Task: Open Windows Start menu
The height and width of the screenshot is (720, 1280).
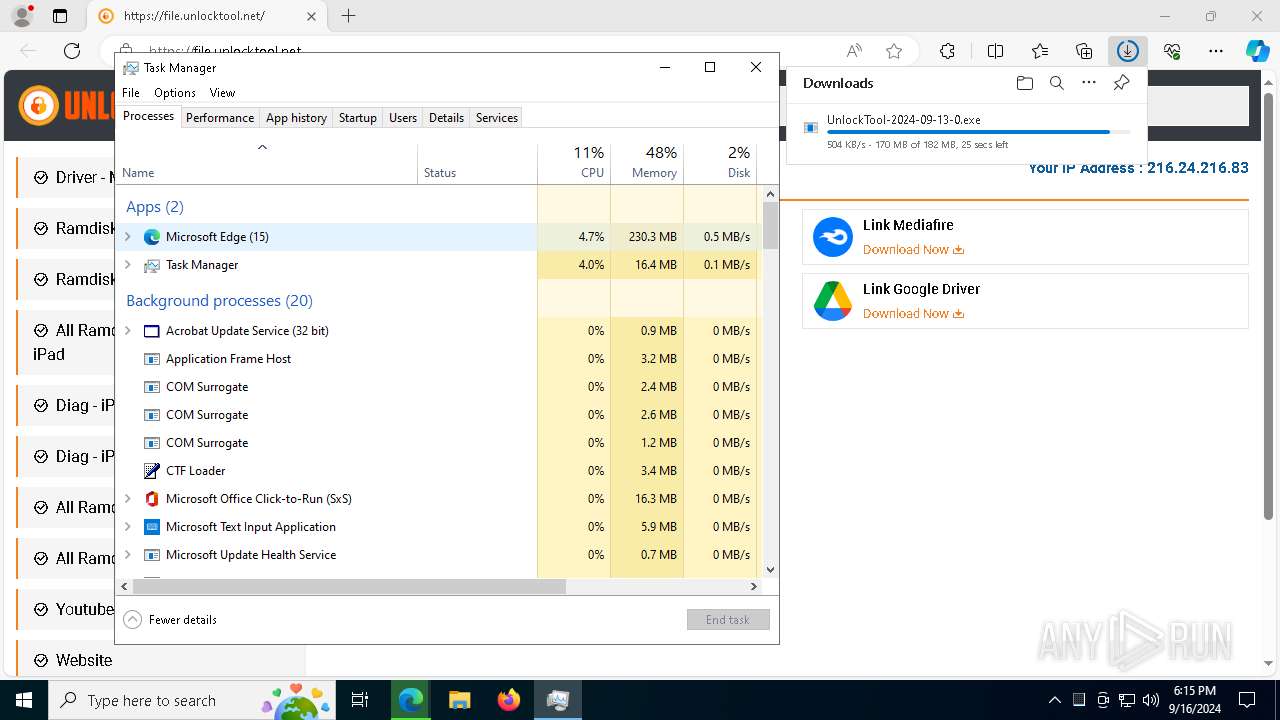Action: (x=24, y=700)
